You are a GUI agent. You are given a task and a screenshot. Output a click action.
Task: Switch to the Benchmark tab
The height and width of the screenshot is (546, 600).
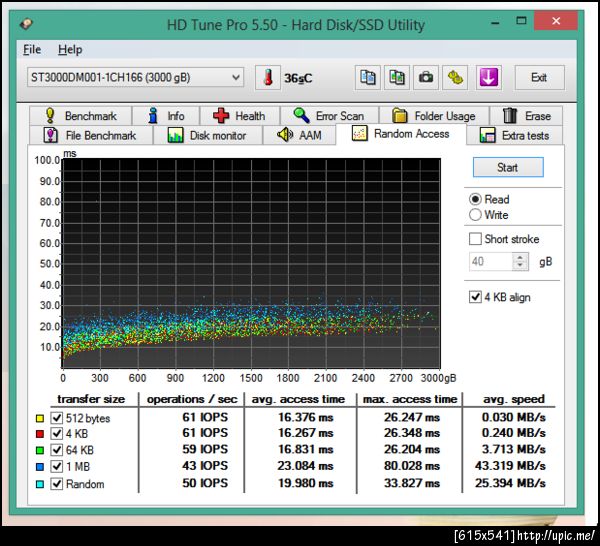coord(80,116)
